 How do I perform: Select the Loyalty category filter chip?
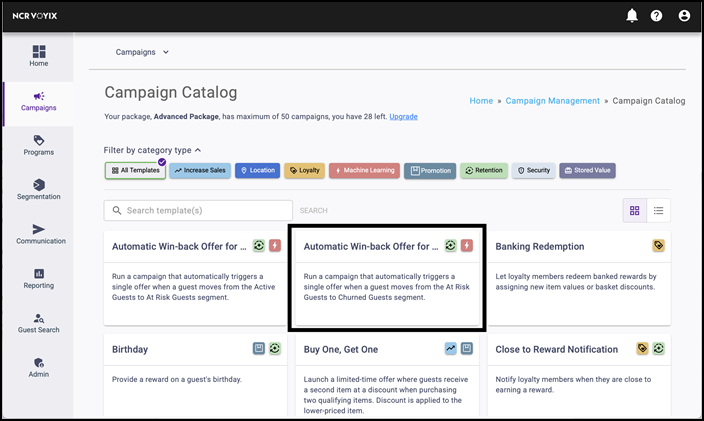coord(304,171)
